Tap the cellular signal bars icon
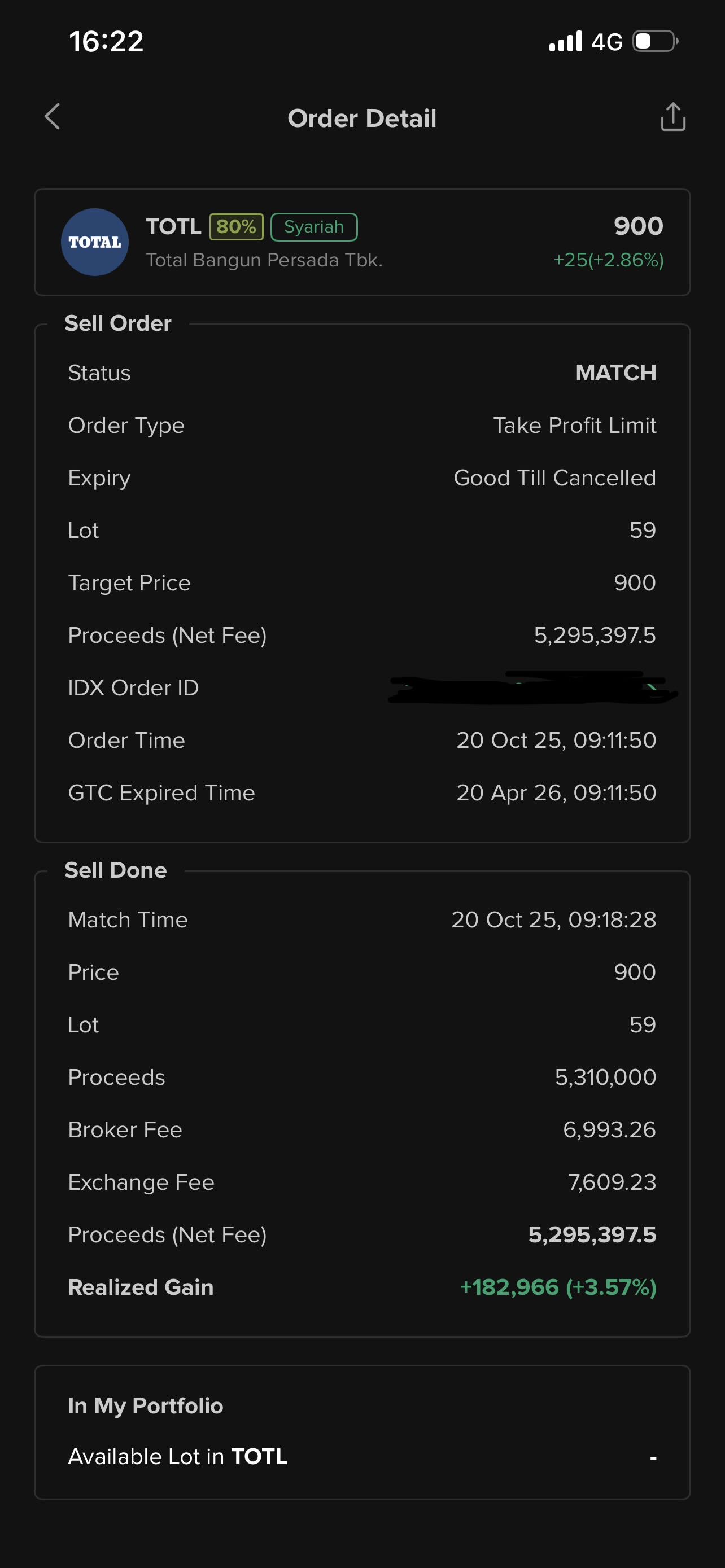Viewport: 725px width, 1568px height. [566, 41]
